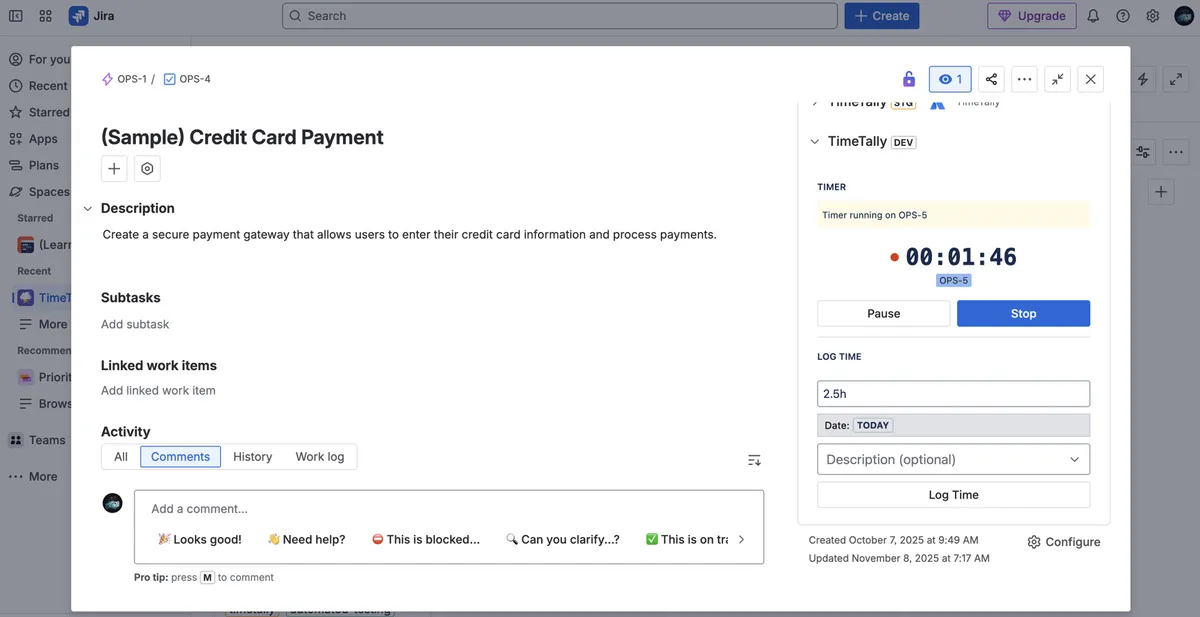Select Need help? quick comment
The height and width of the screenshot is (617, 1200).
(306, 539)
